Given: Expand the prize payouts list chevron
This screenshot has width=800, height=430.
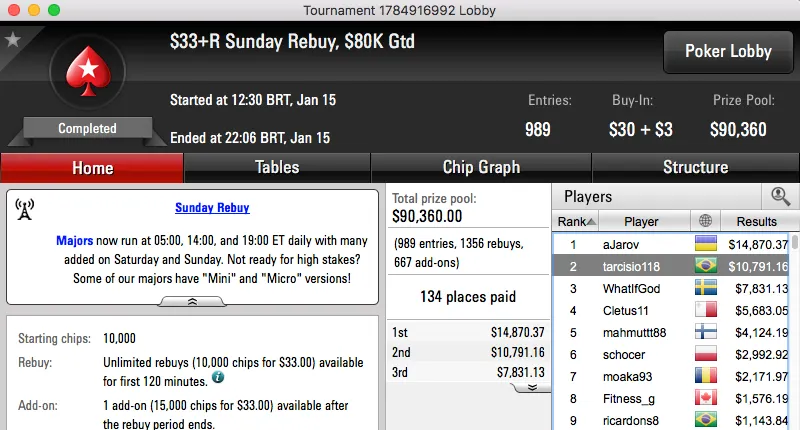Looking at the screenshot, I should (532, 387).
